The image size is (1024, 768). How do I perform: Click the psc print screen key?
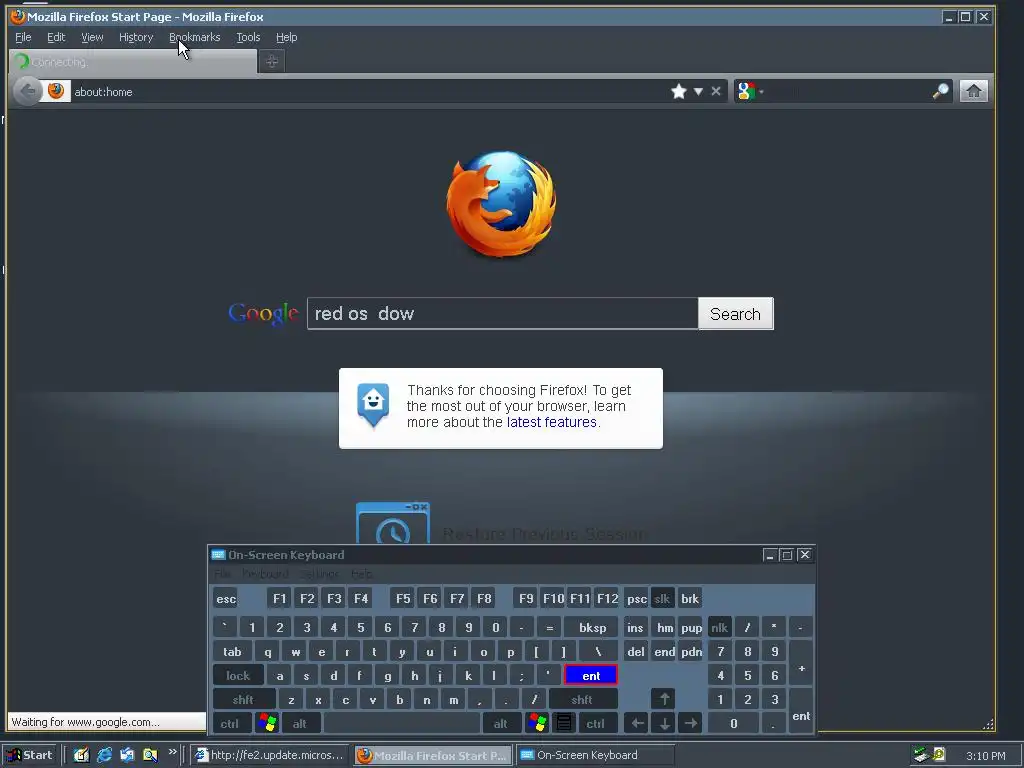637,599
